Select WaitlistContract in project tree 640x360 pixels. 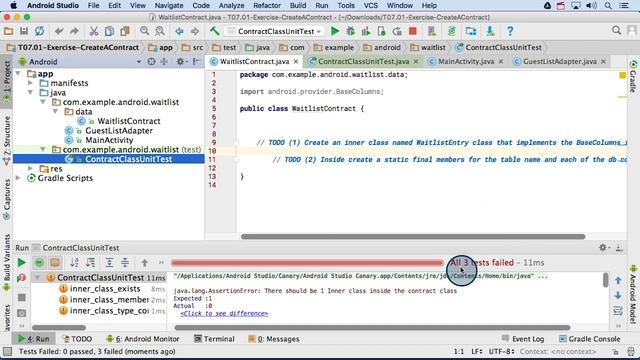point(129,121)
